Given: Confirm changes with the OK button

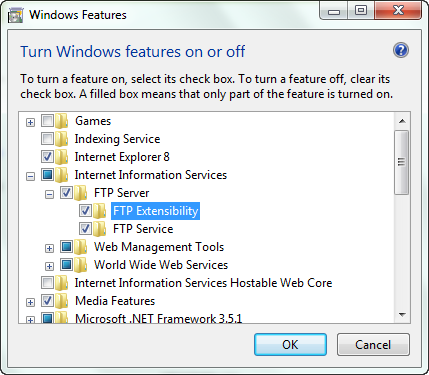Looking at the screenshot, I should tap(290, 345).
